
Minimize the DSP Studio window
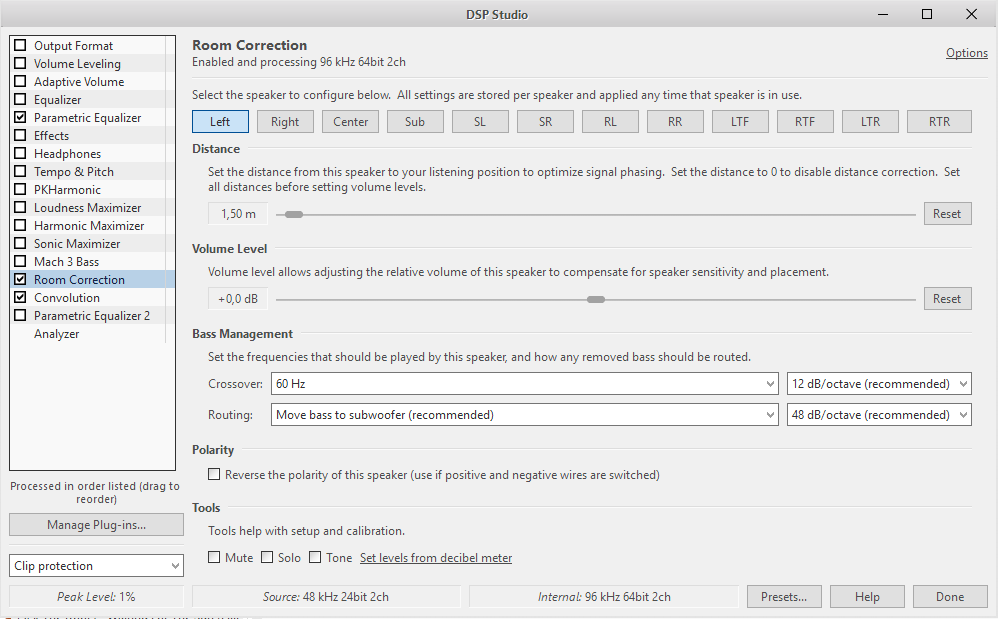click(x=883, y=14)
